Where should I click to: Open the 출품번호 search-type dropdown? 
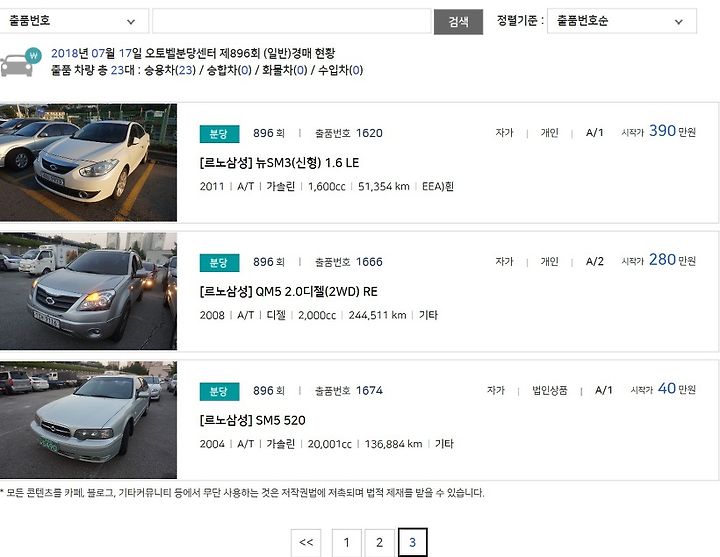pyautogui.click(x=73, y=21)
